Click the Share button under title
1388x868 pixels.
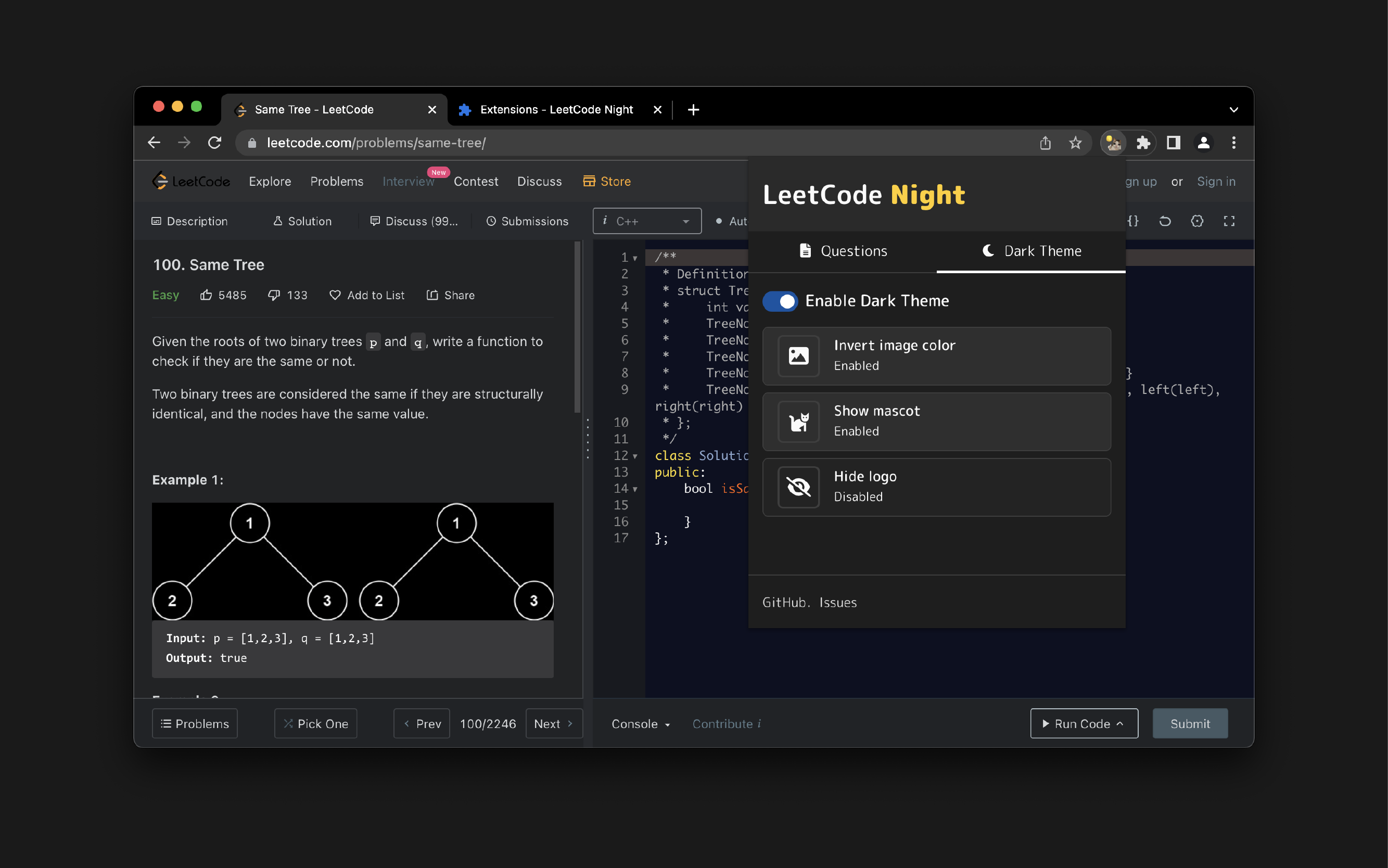click(451, 295)
